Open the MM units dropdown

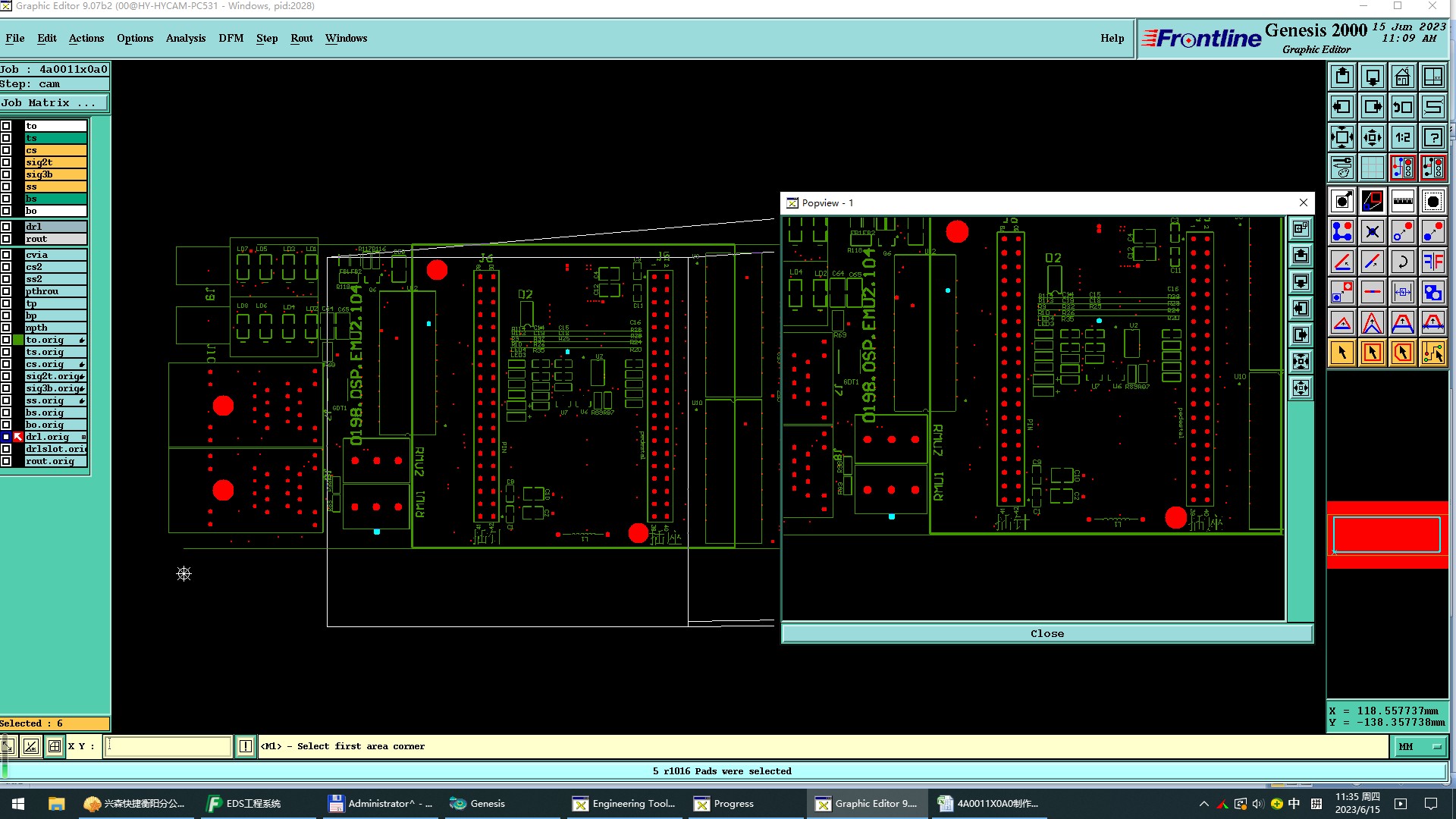(x=1418, y=747)
